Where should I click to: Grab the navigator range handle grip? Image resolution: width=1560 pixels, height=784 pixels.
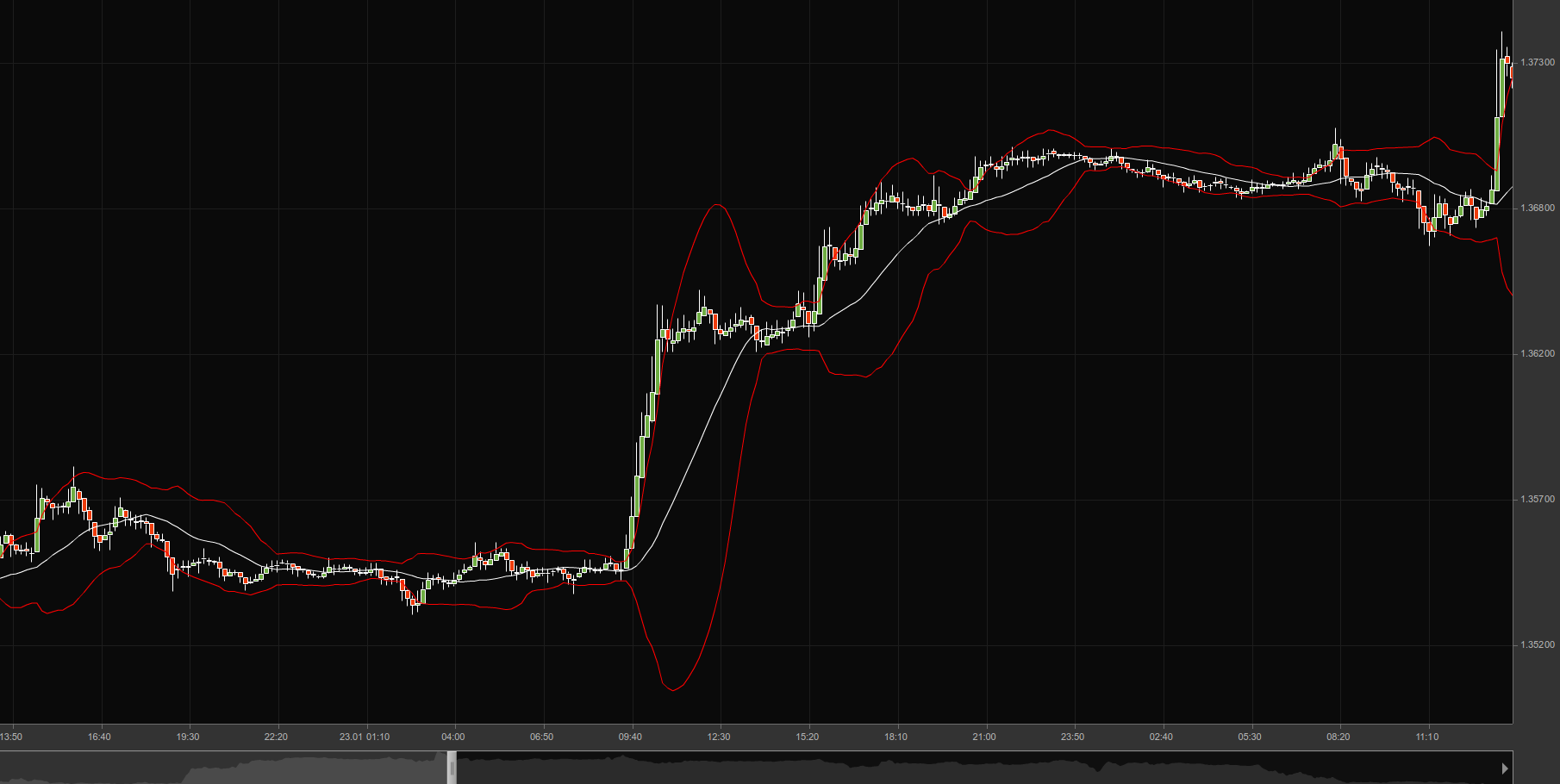(452, 768)
